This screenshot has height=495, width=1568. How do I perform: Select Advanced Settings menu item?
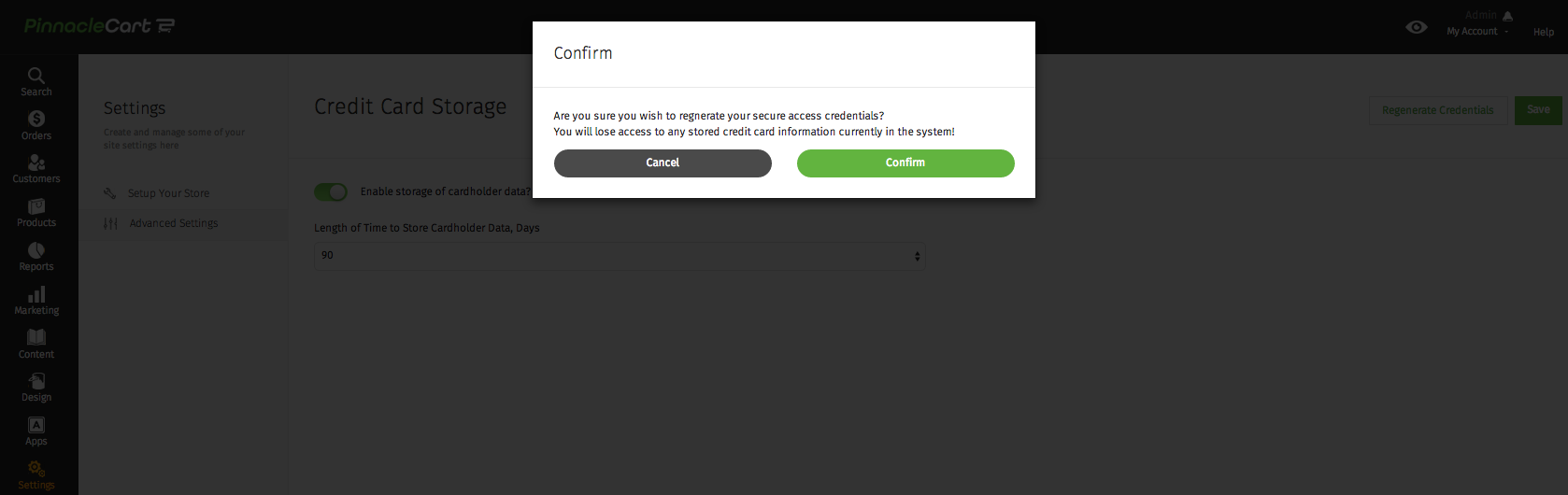[174, 223]
